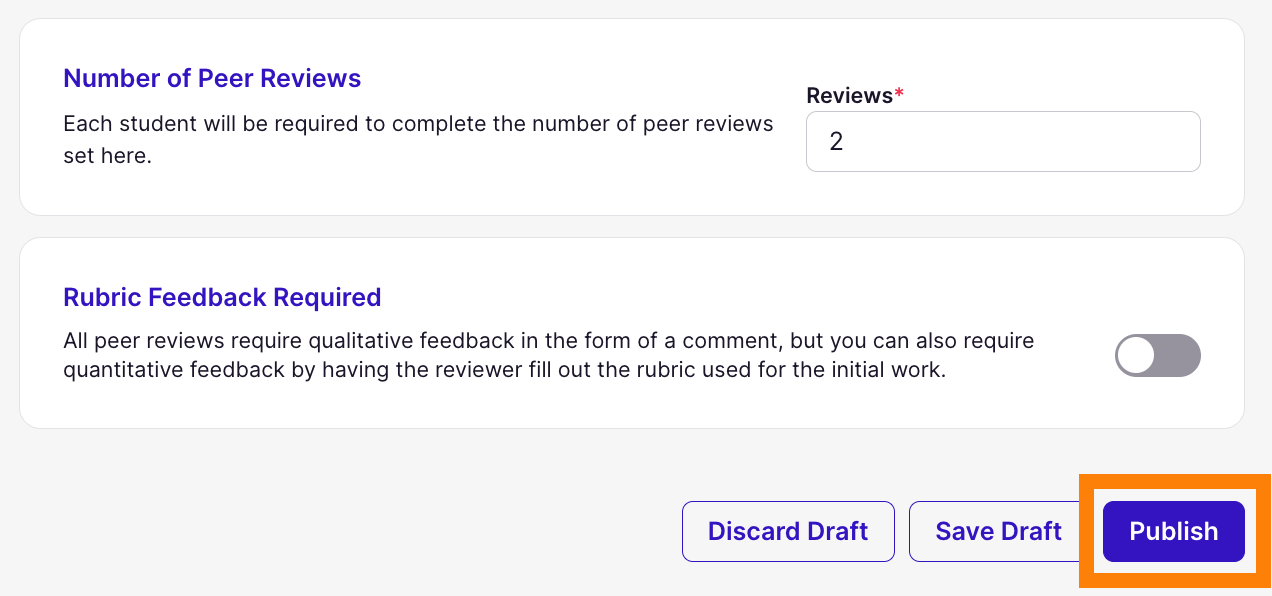Click the word 'Publish' on the purple button
The width and height of the screenshot is (1272, 596).
tap(1174, 531)
